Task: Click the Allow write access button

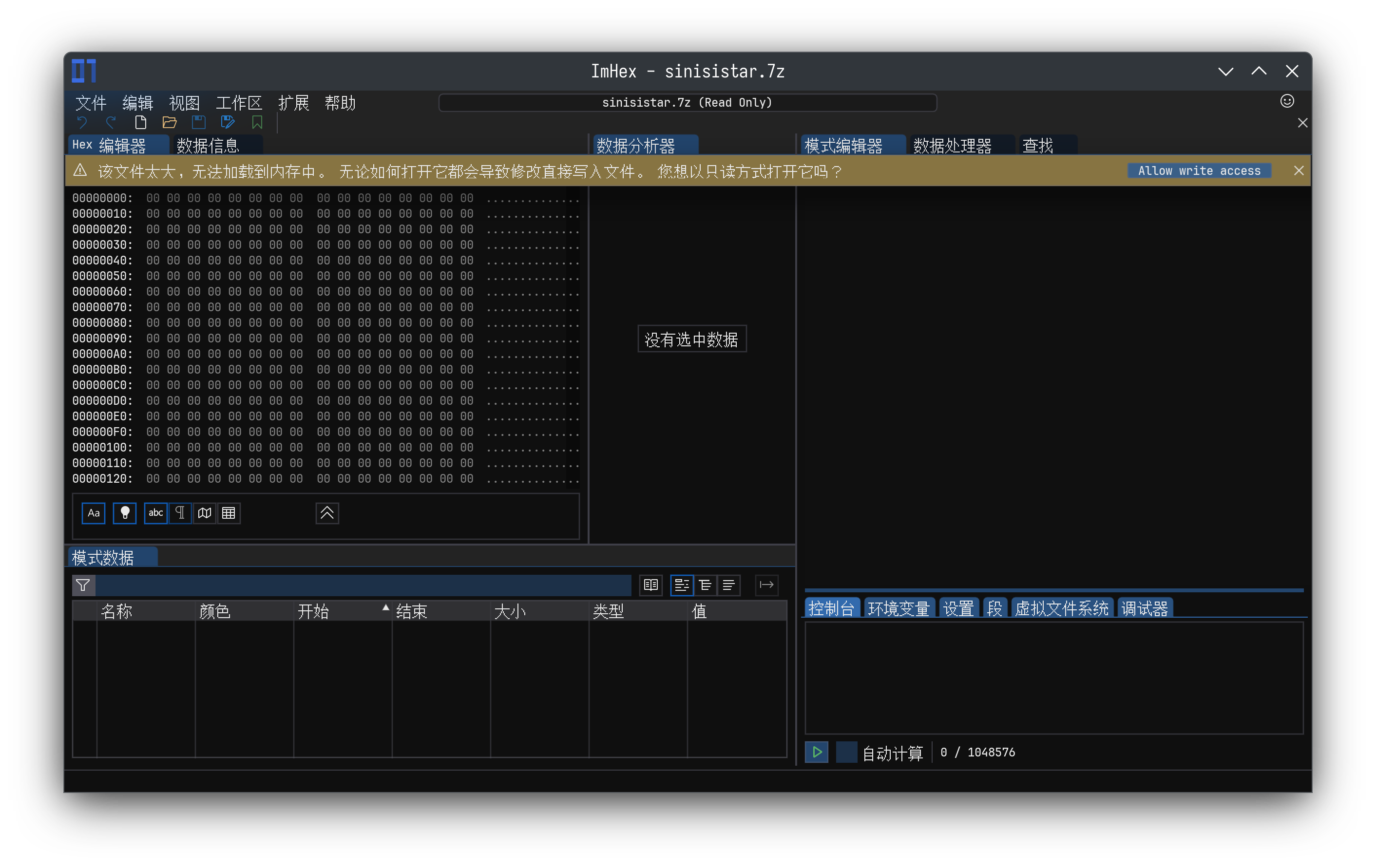Action: [x=1199, y=171]
